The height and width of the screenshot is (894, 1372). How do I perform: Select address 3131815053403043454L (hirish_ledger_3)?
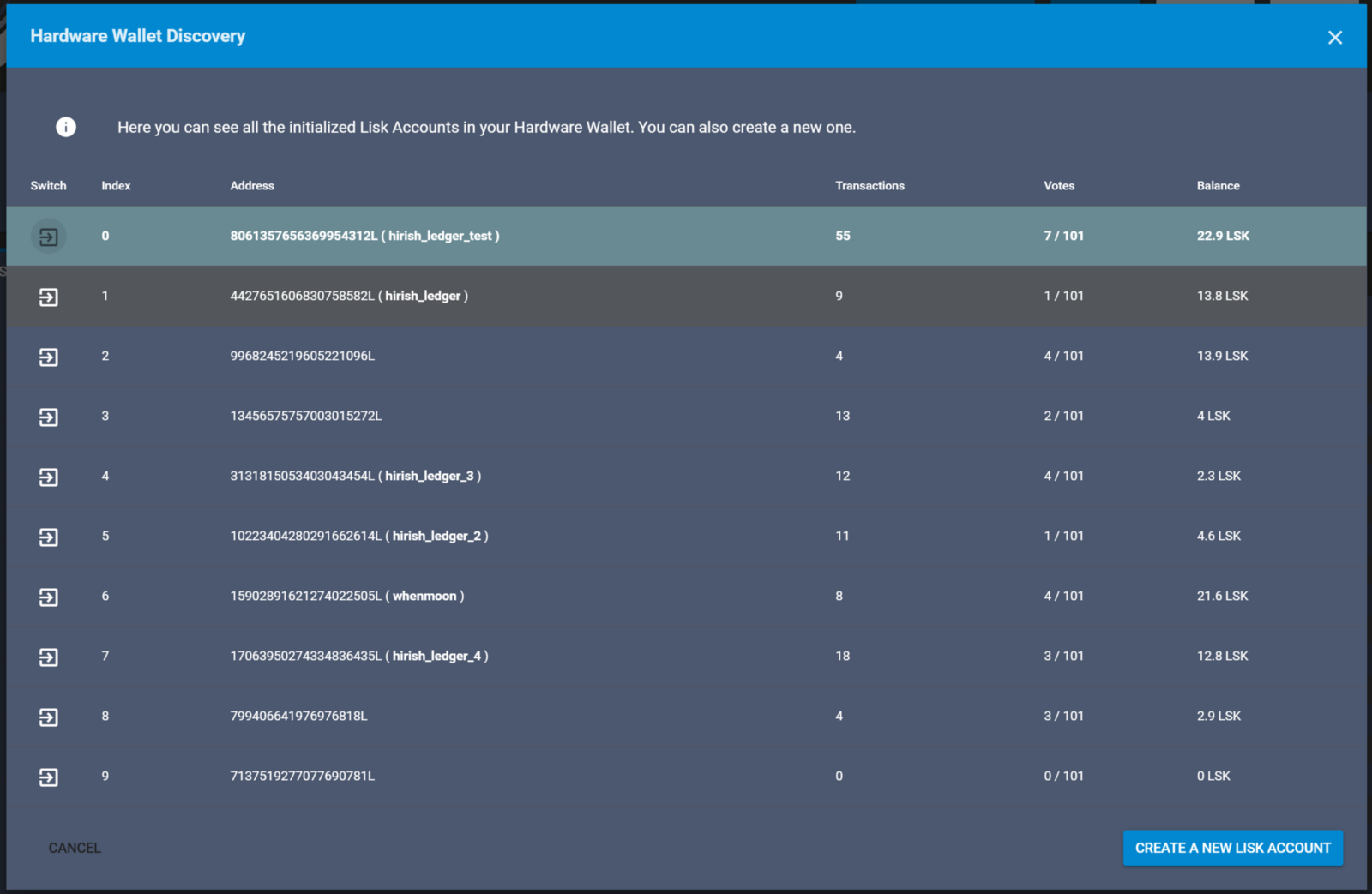tap(355, 476)
